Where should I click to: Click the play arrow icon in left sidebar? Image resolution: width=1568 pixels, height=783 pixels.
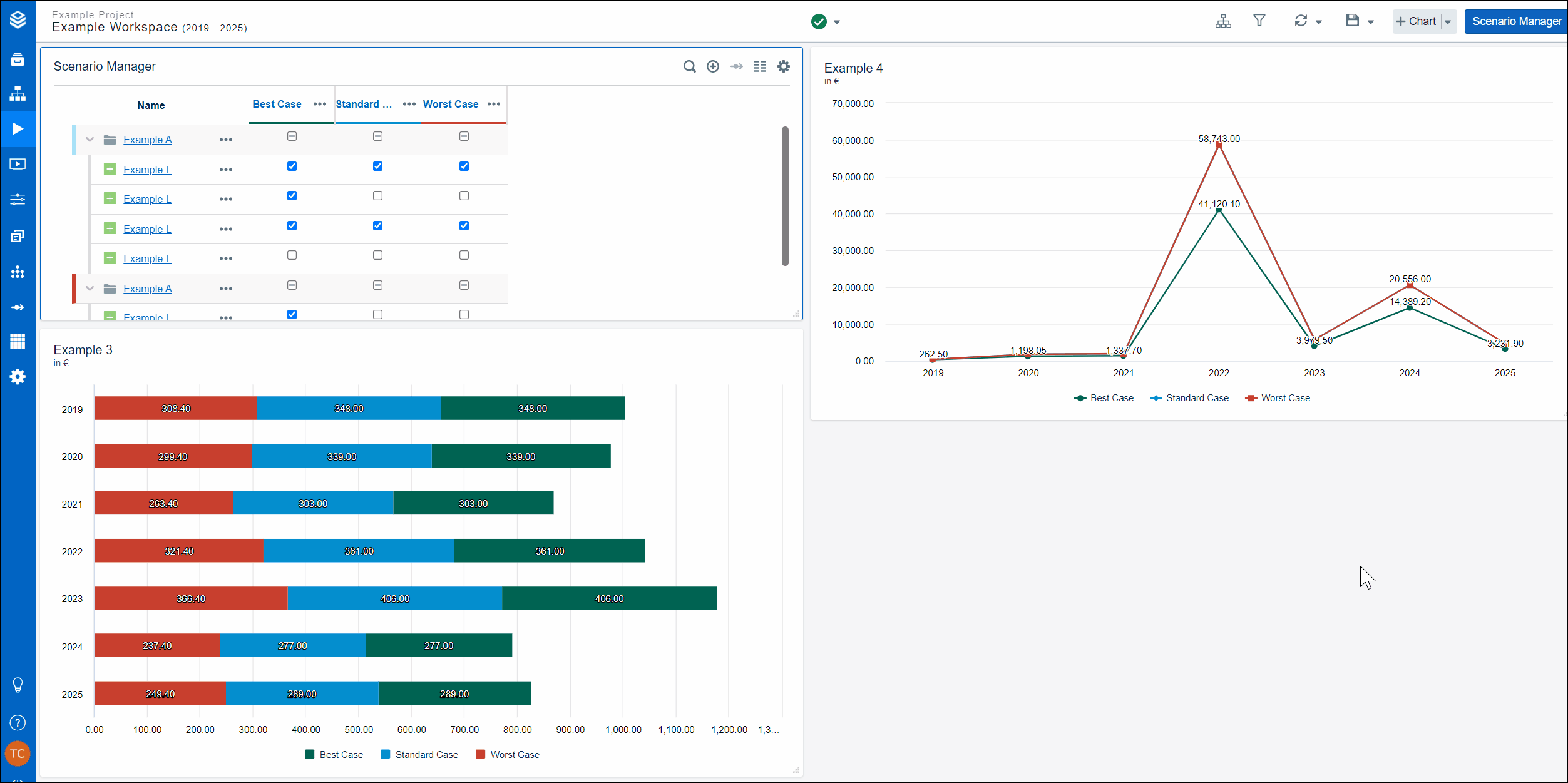tap(18, 129)
